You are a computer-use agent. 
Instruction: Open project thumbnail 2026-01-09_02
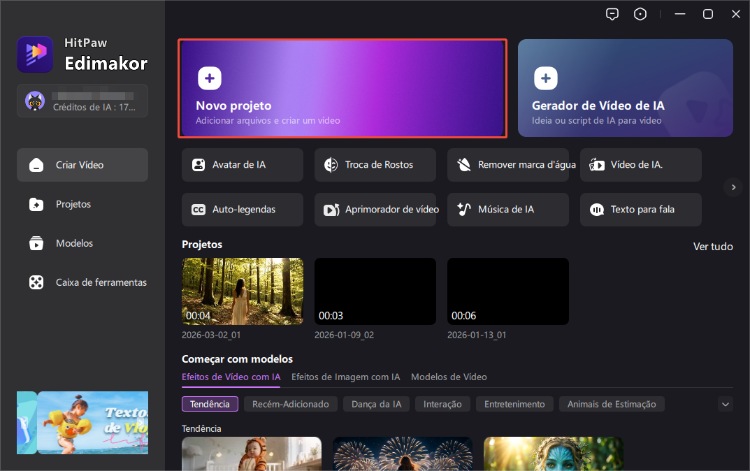375,291
